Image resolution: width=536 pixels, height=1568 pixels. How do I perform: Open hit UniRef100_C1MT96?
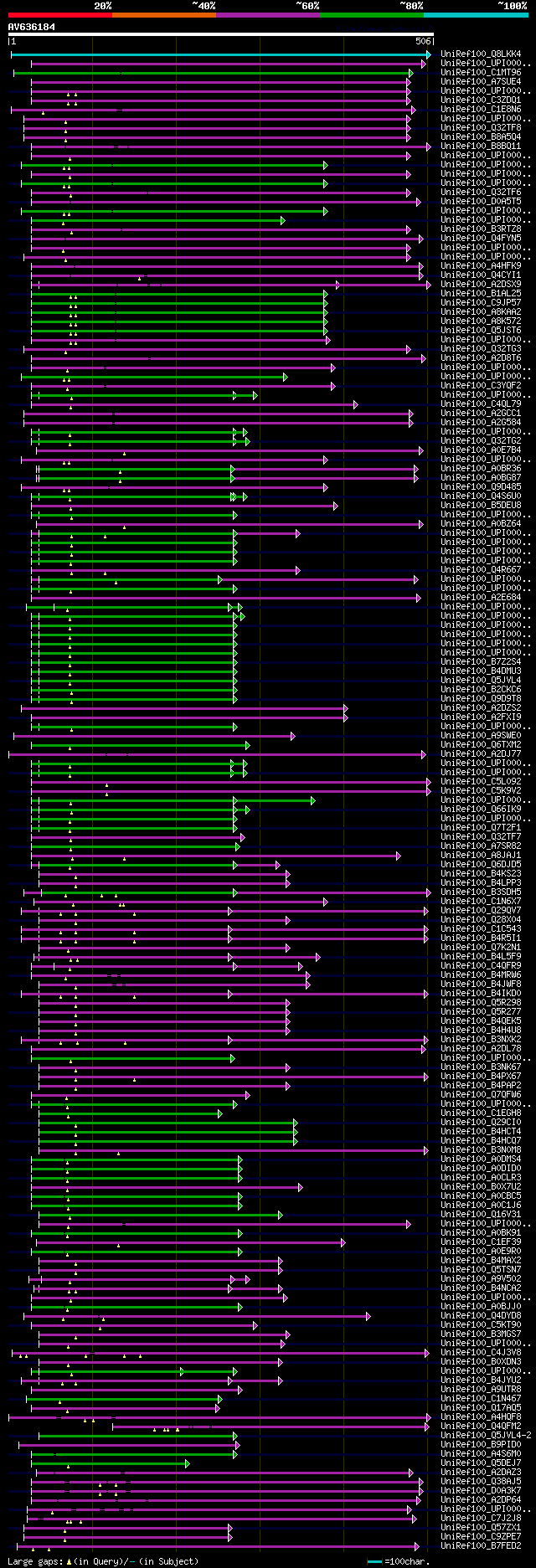pyautogui.click(x=481, y=73)
